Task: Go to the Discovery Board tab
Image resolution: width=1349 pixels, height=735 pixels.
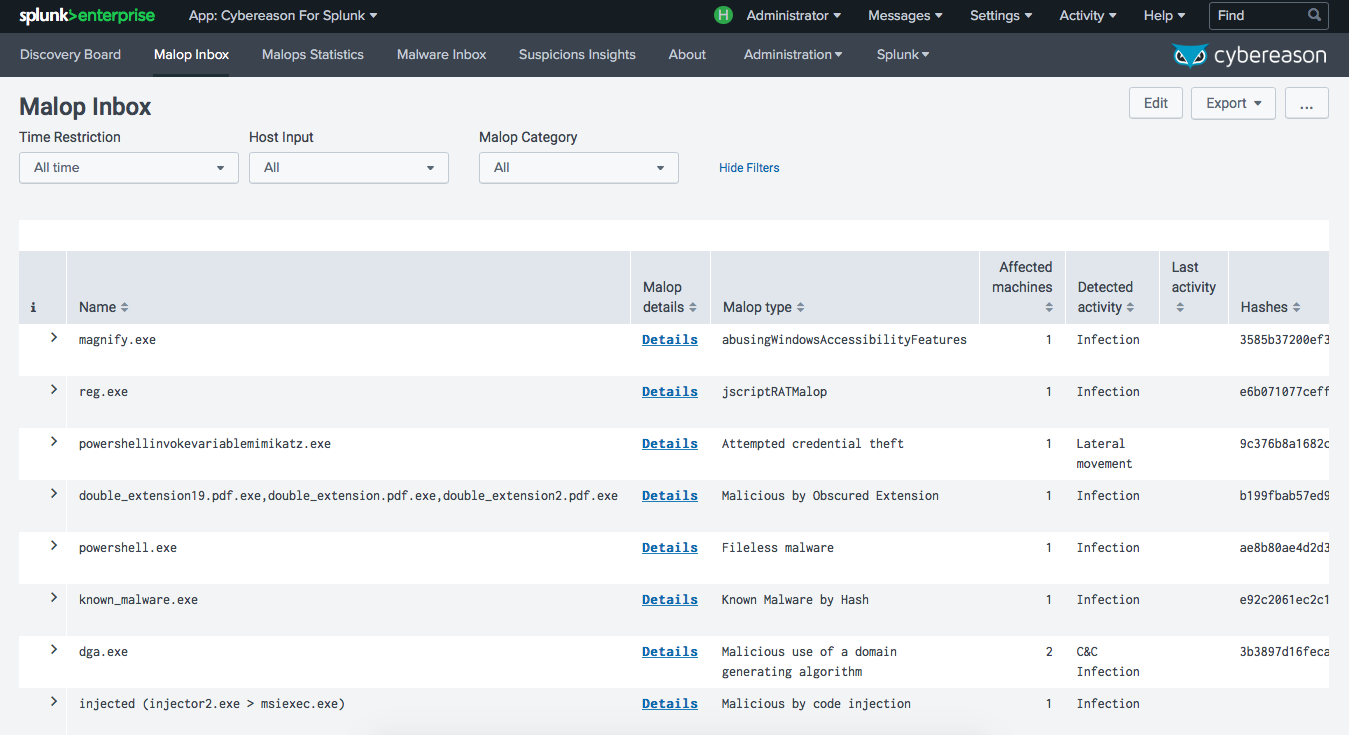Action: tap(70, 55)
